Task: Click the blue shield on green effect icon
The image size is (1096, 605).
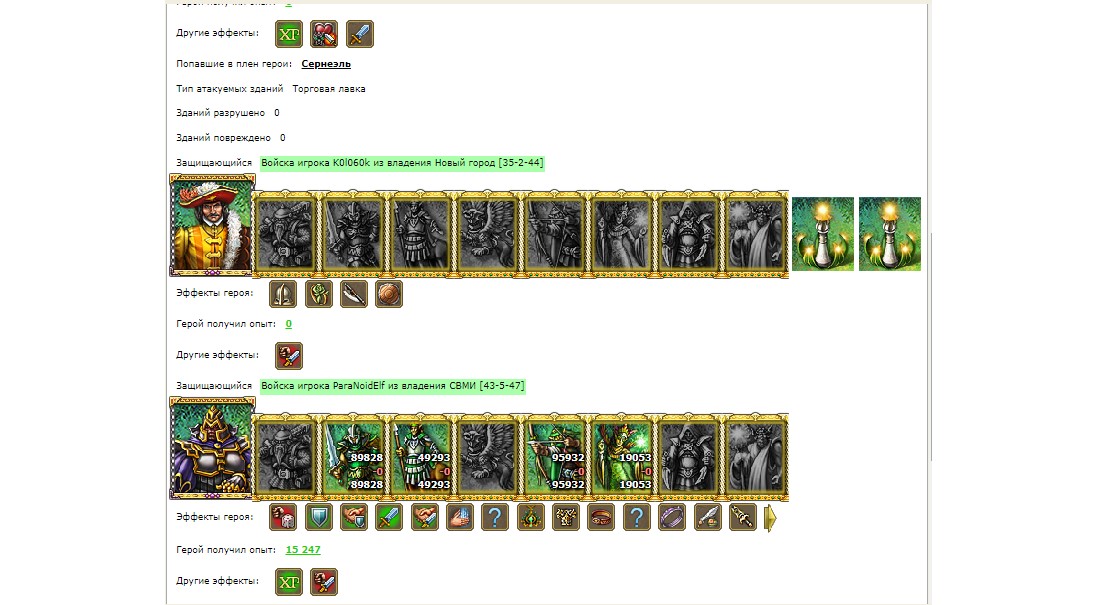Action: [x=319, y=518]
